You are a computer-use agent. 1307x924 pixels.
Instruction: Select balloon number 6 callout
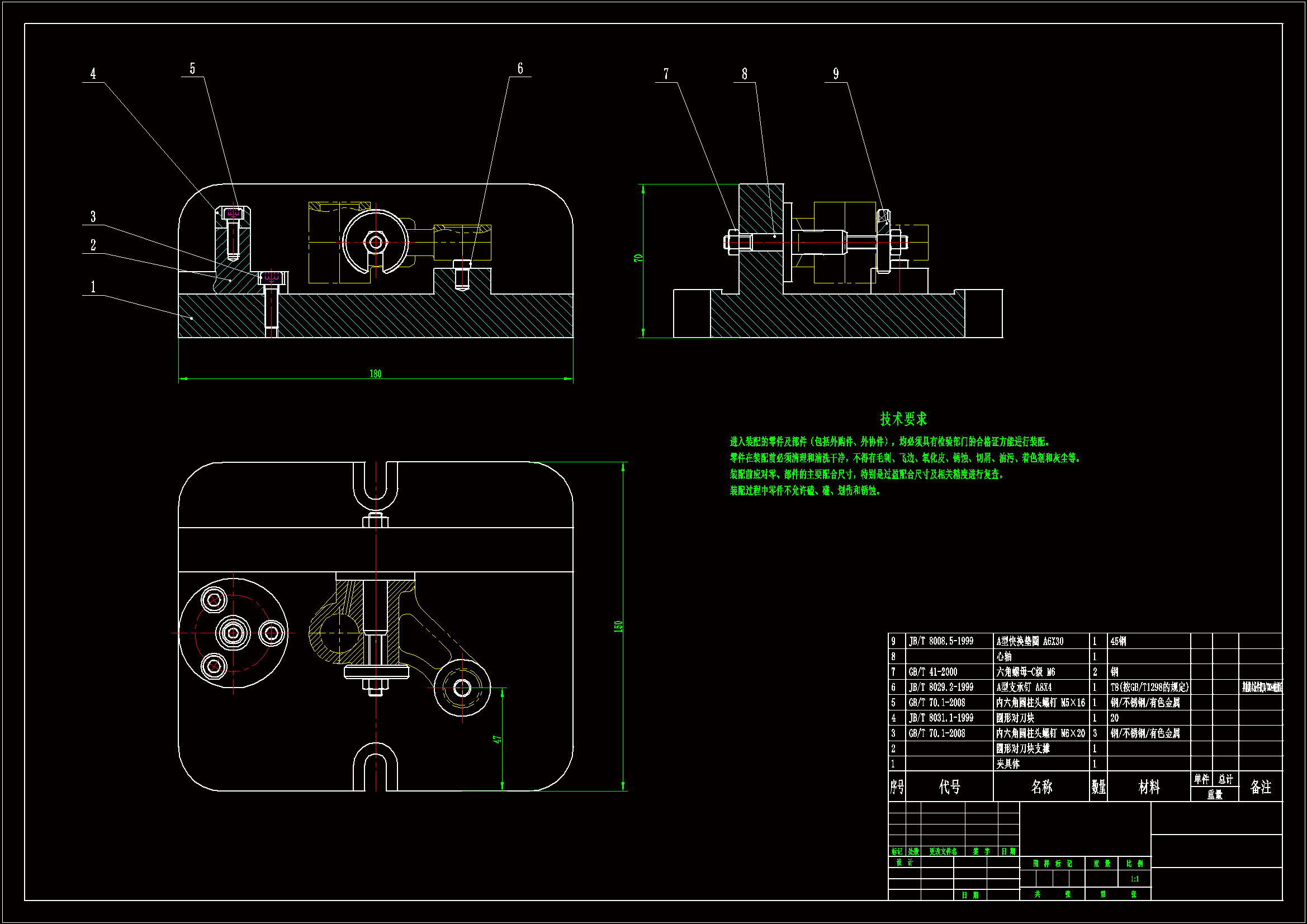(520, 69)
